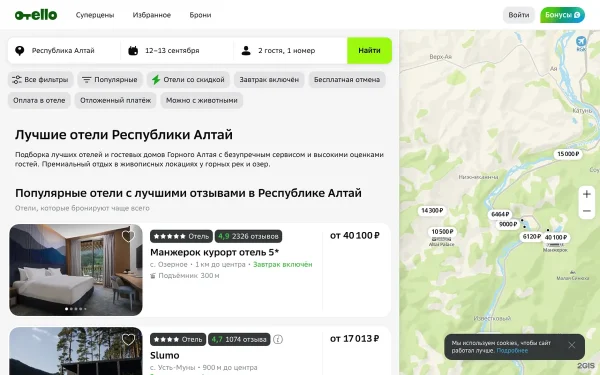
Task: Select the 15 000 ₽ map price marker
Action: point(568,154)
